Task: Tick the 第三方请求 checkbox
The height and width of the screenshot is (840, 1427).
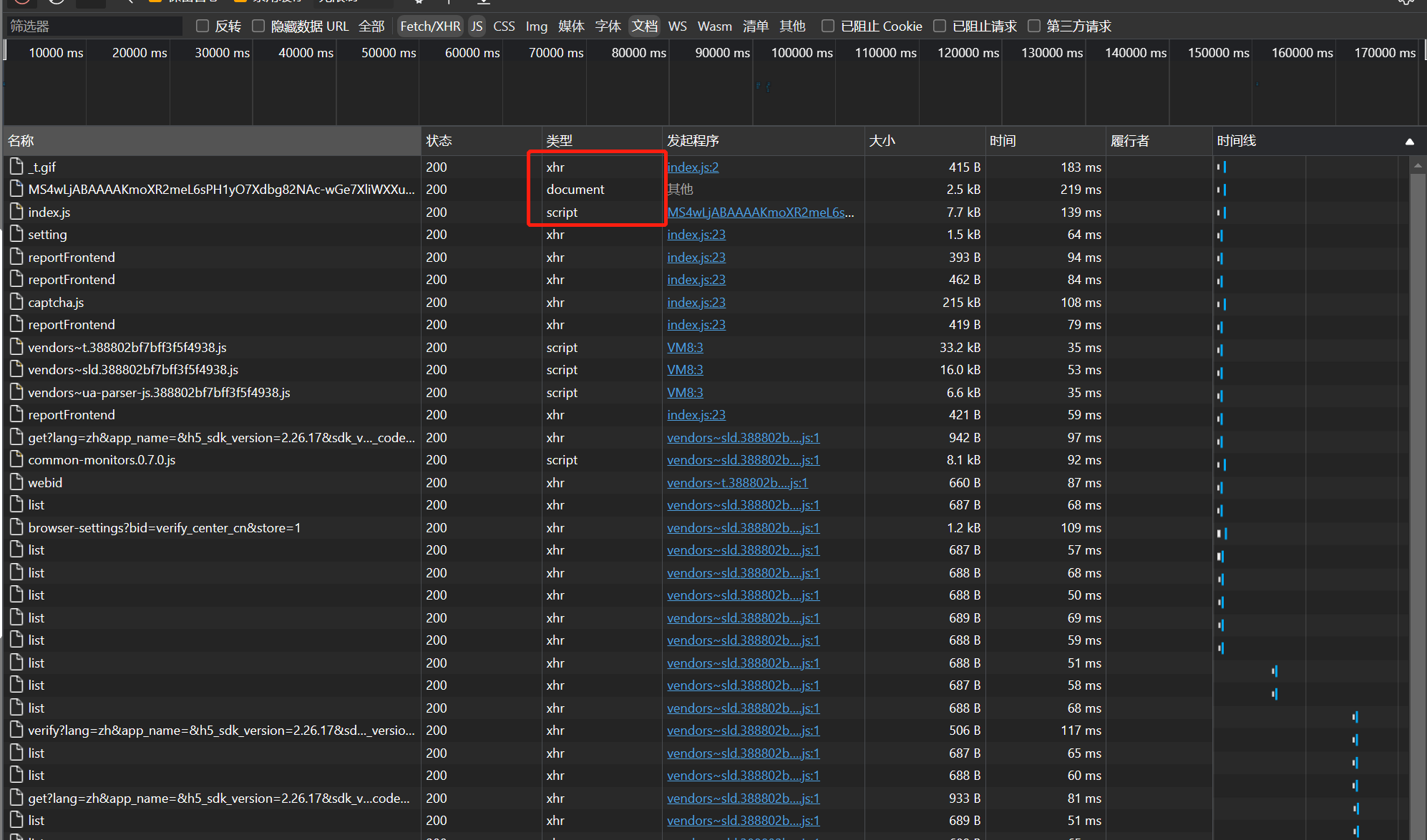Action: pyautogui.click(x=1034, y=26)
